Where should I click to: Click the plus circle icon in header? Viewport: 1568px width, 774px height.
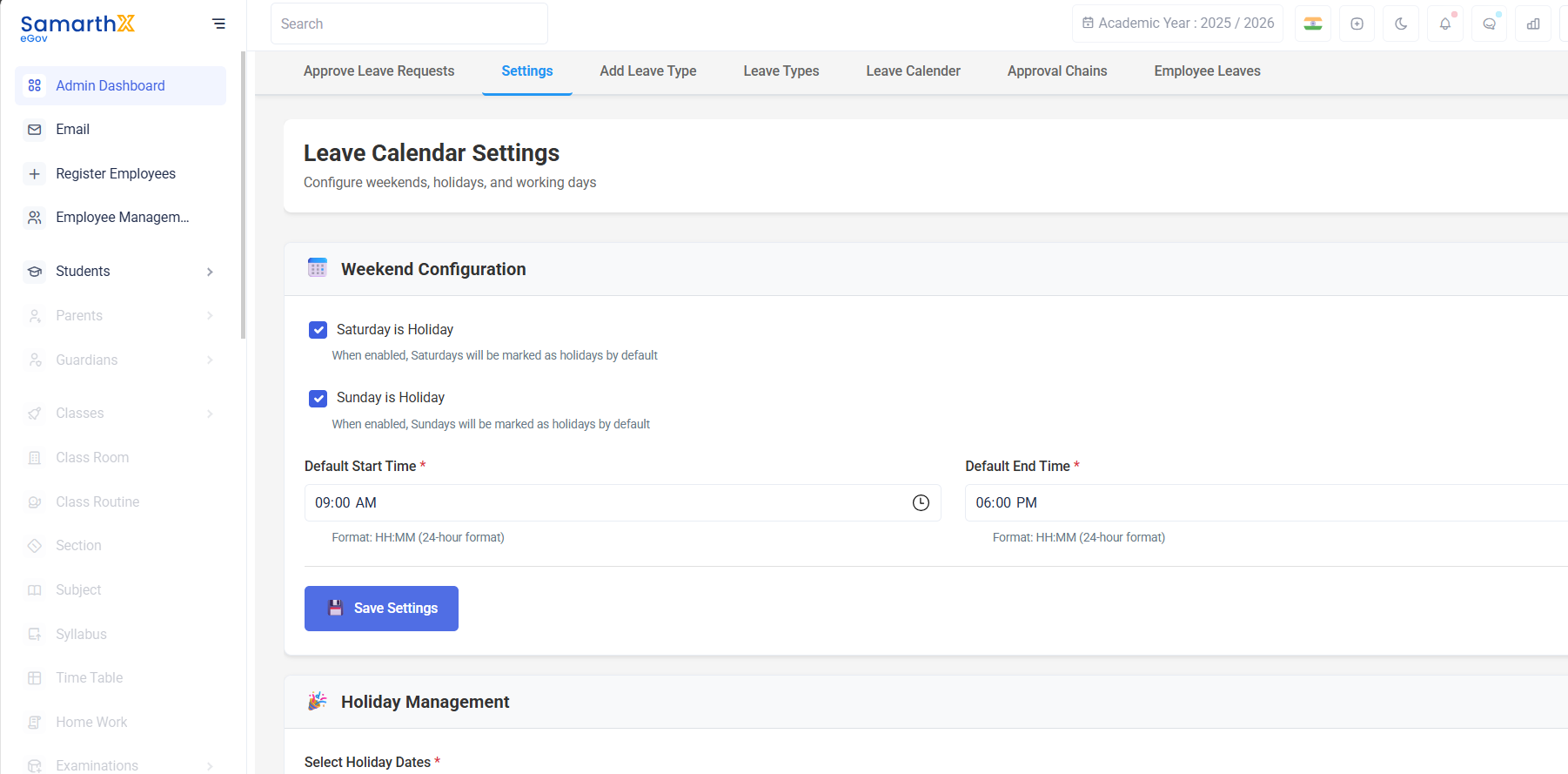[1357, 24]
